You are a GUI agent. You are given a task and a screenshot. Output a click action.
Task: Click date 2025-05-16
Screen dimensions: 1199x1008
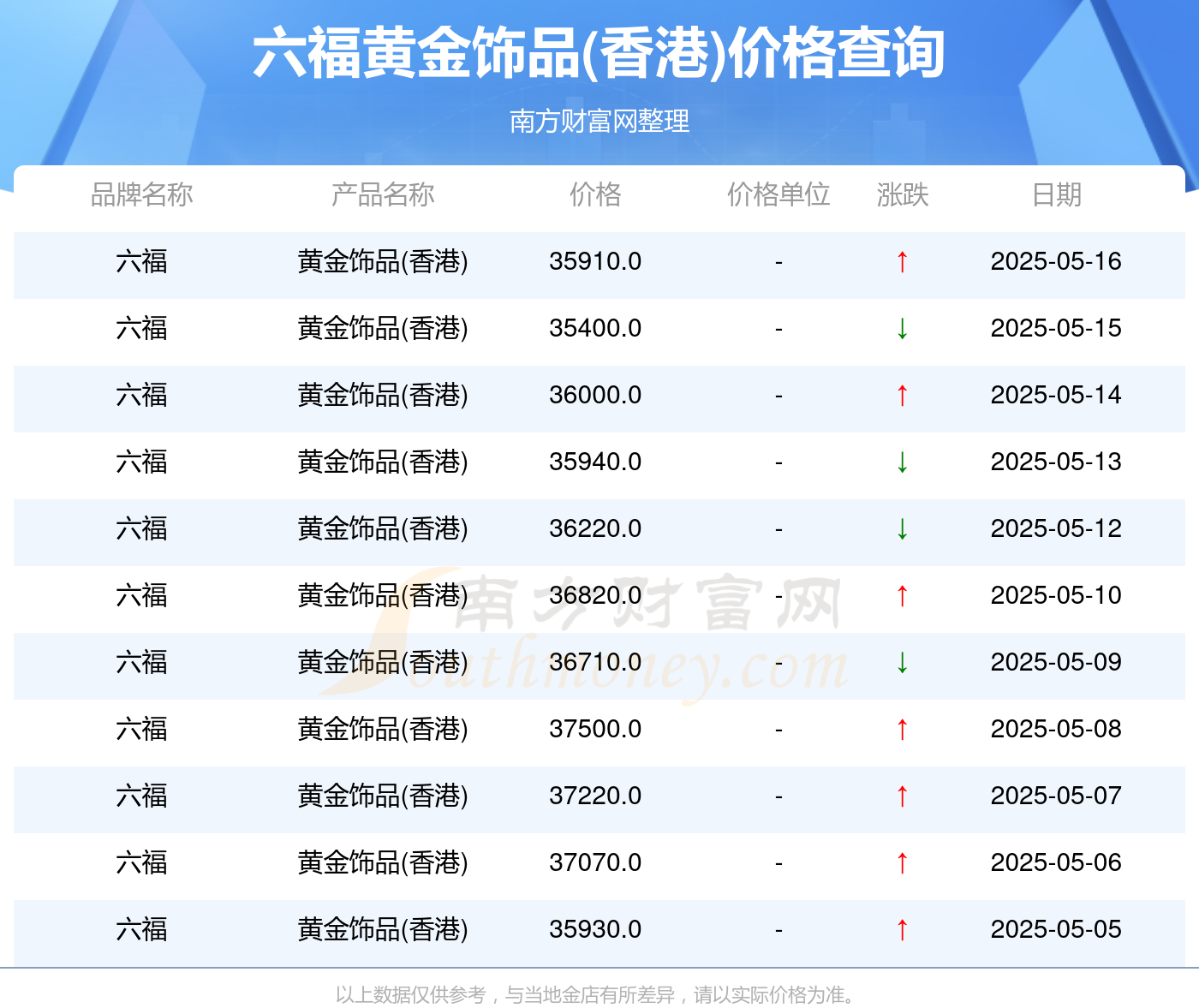point(1056,261)
